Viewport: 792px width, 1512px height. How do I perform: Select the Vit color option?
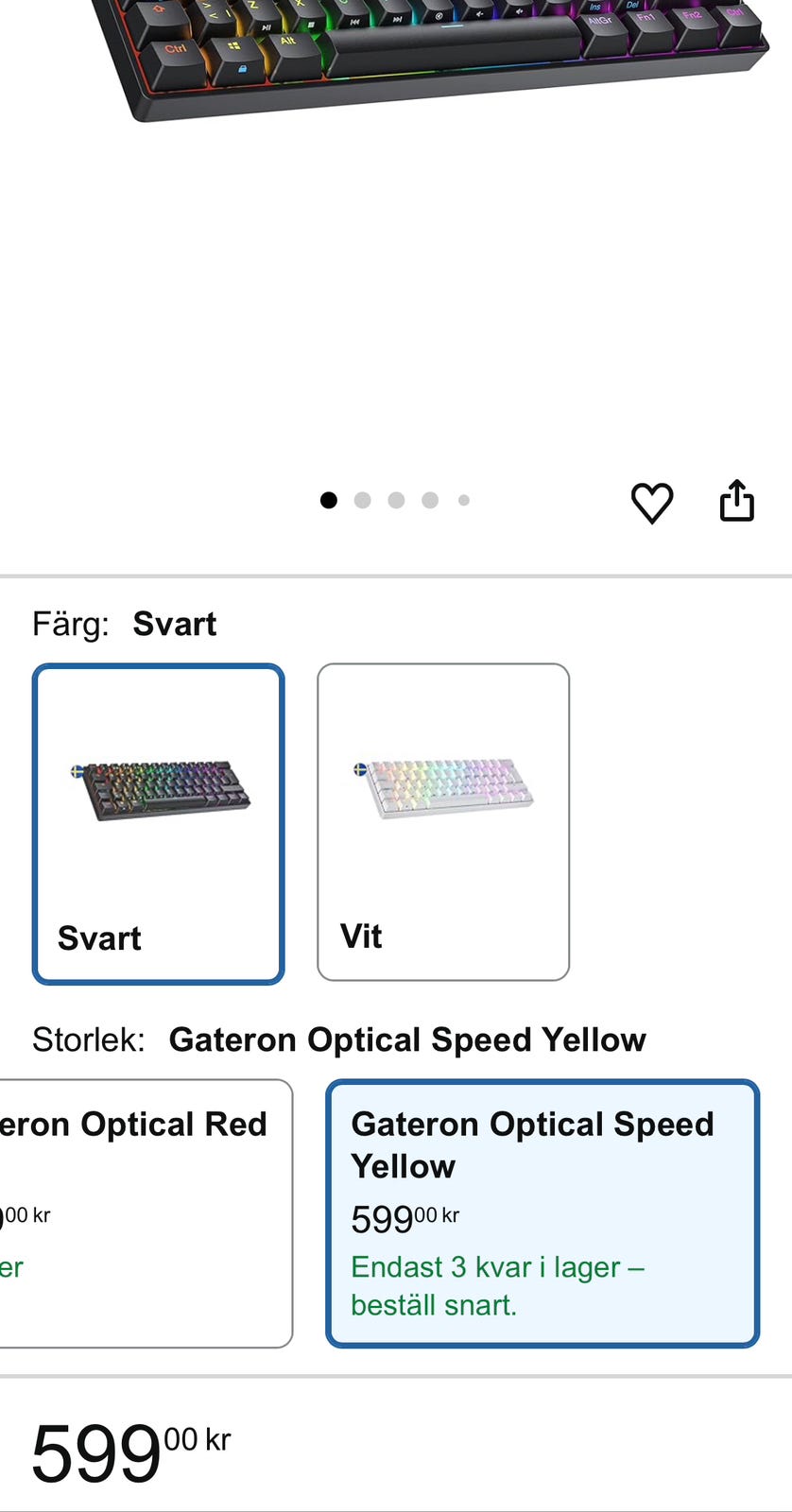tap(443, 822)
